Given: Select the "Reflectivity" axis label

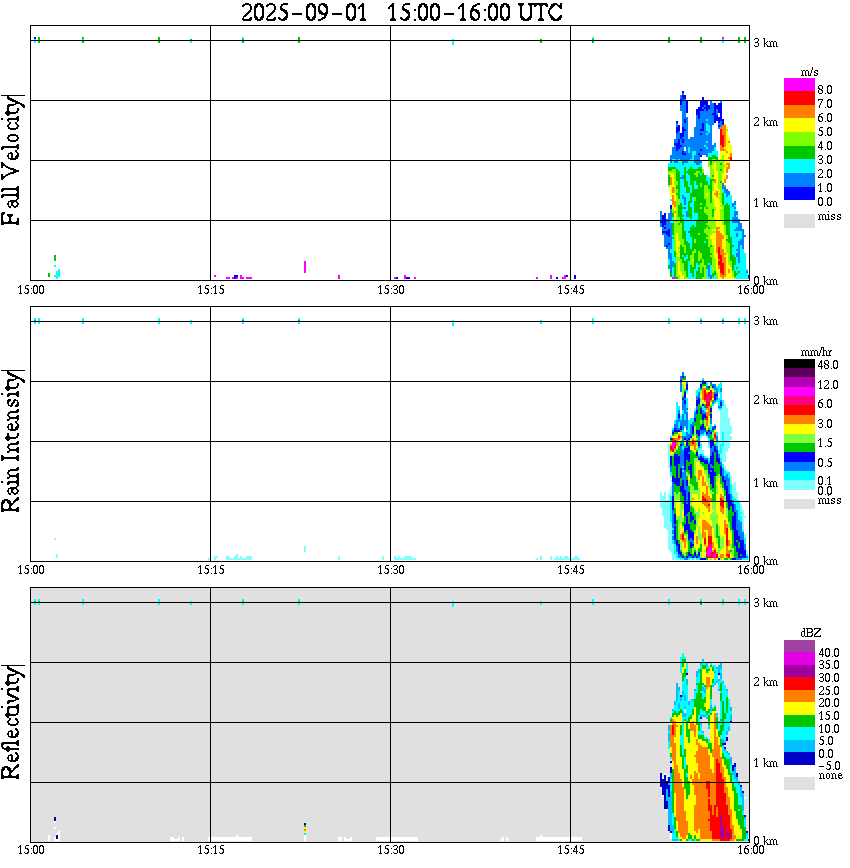Looking at the screenshot, I should click(12, 722).
